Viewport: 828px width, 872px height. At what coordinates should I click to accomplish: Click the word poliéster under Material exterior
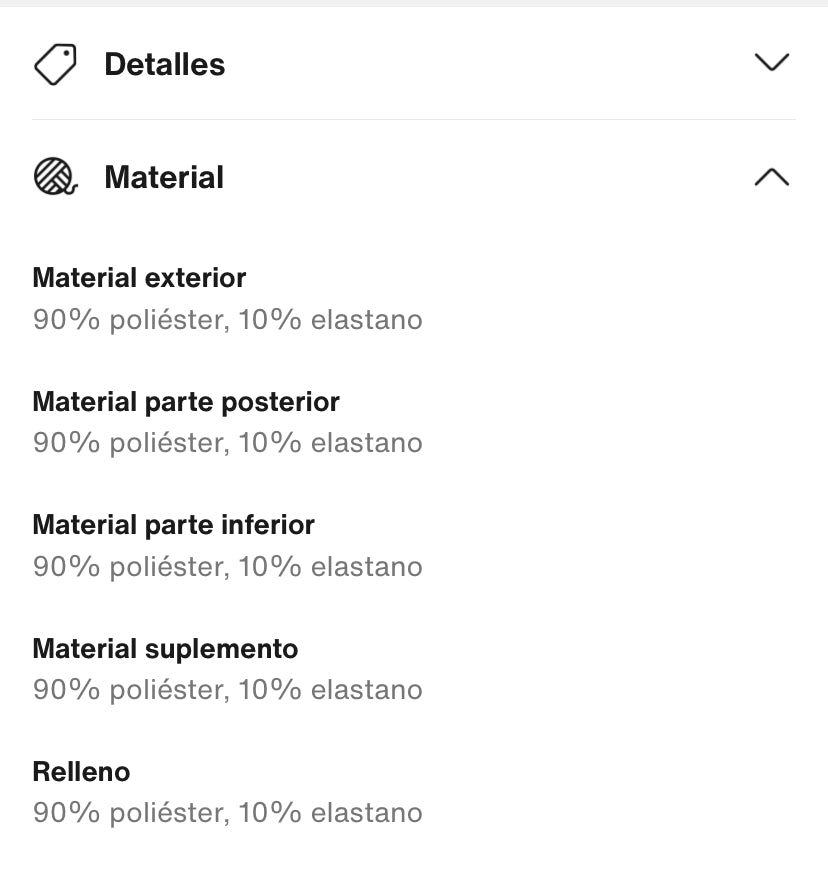(168, 320)
